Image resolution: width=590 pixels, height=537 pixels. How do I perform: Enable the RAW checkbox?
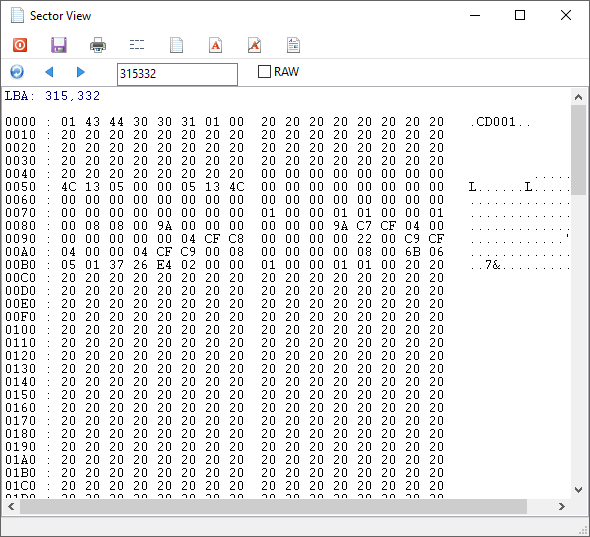pos(264,71)
